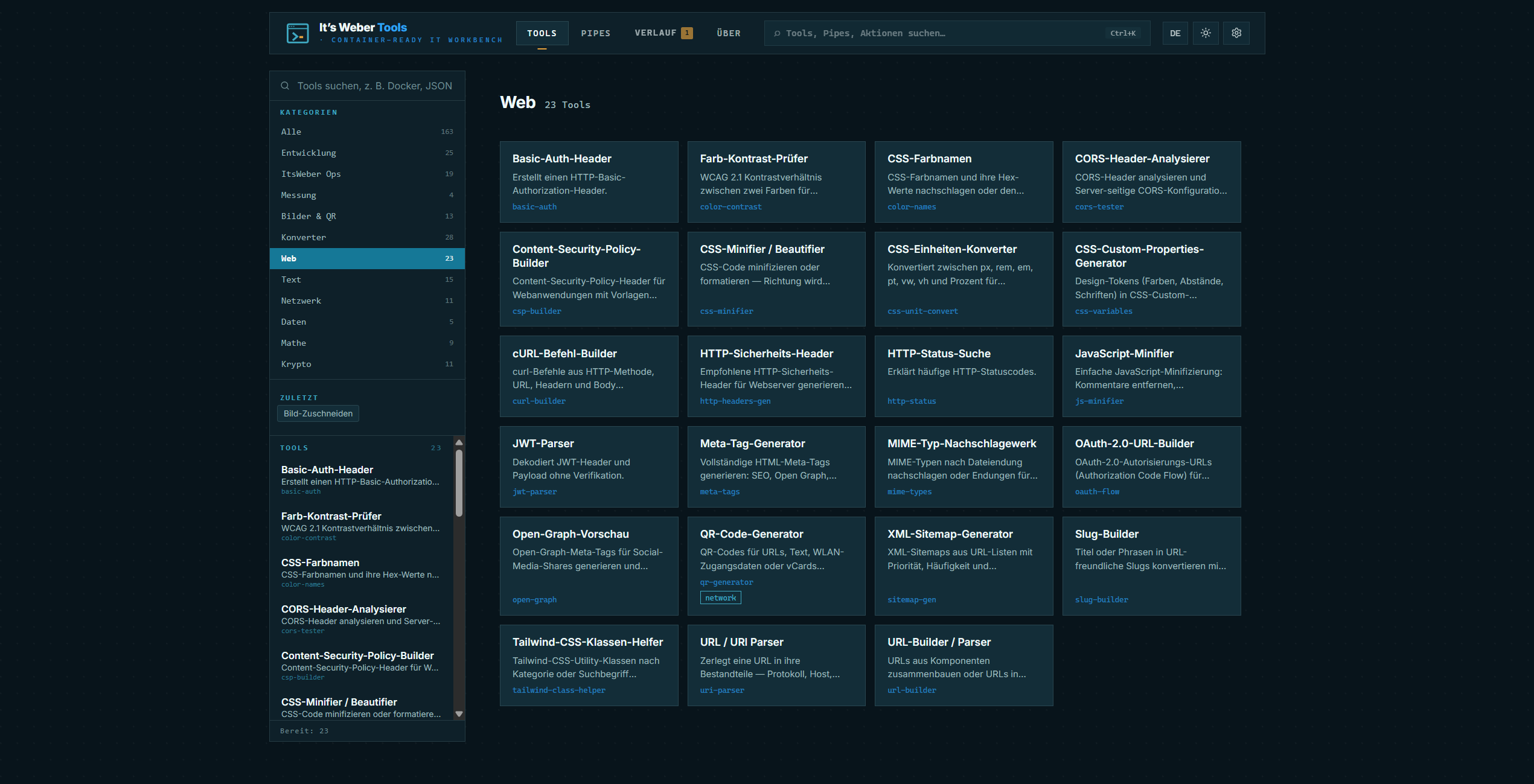
Task: Click the It's Weber Tools terminal logo icon
Action: coord(297,33)
